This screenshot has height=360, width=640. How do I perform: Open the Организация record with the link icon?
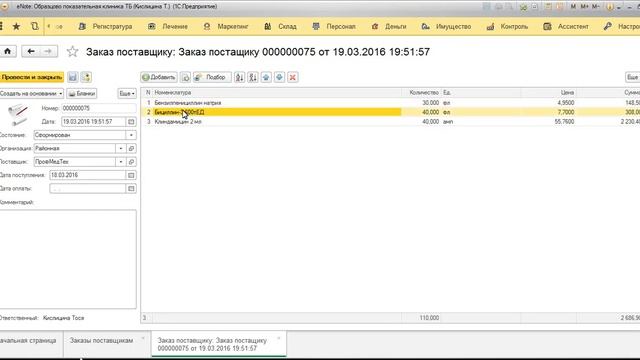(131, 149)
